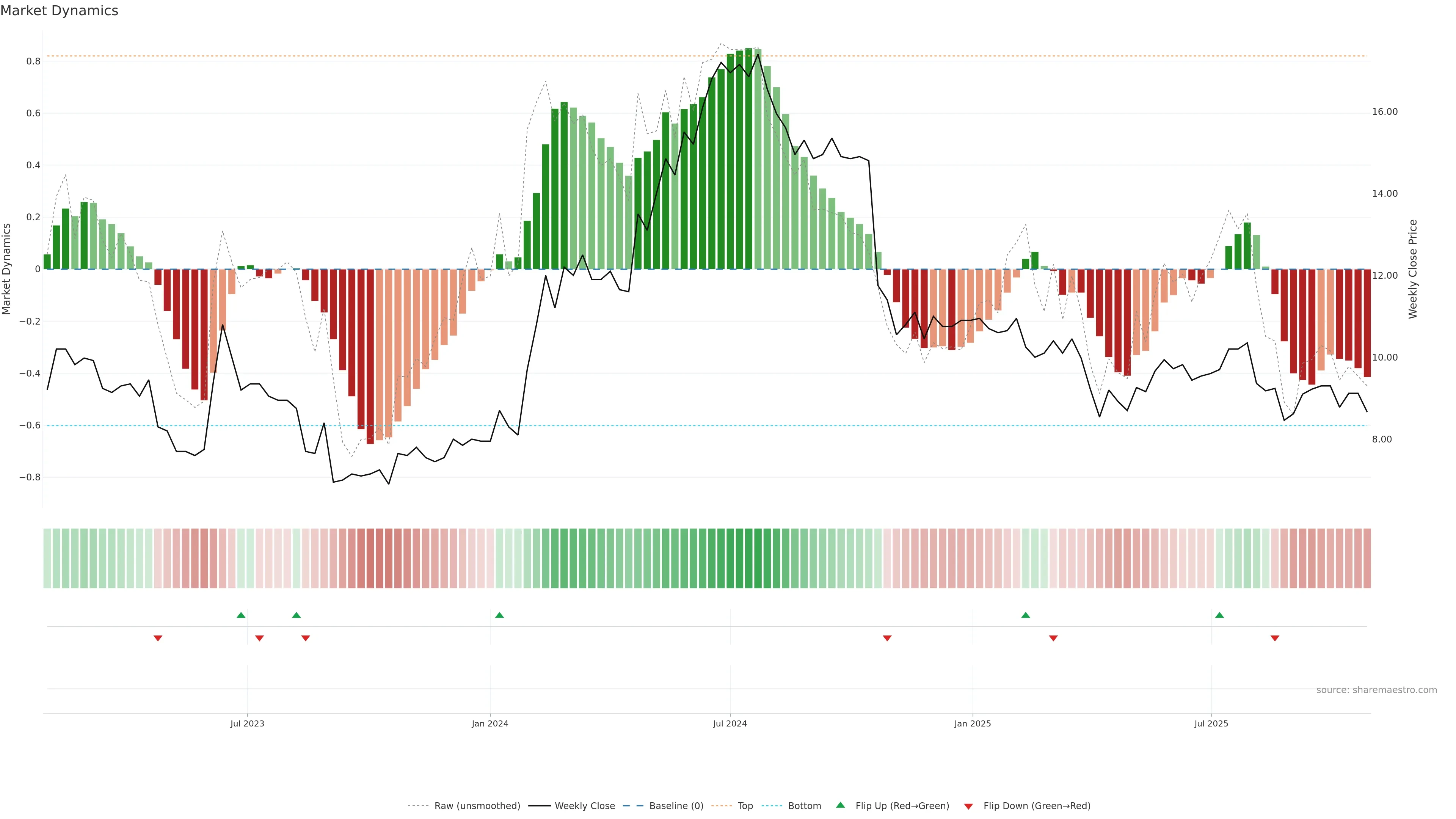This screenshot has height=819, width=1456.
Task: Toggle the Weekly Close legend series
Action: [584, 806]
